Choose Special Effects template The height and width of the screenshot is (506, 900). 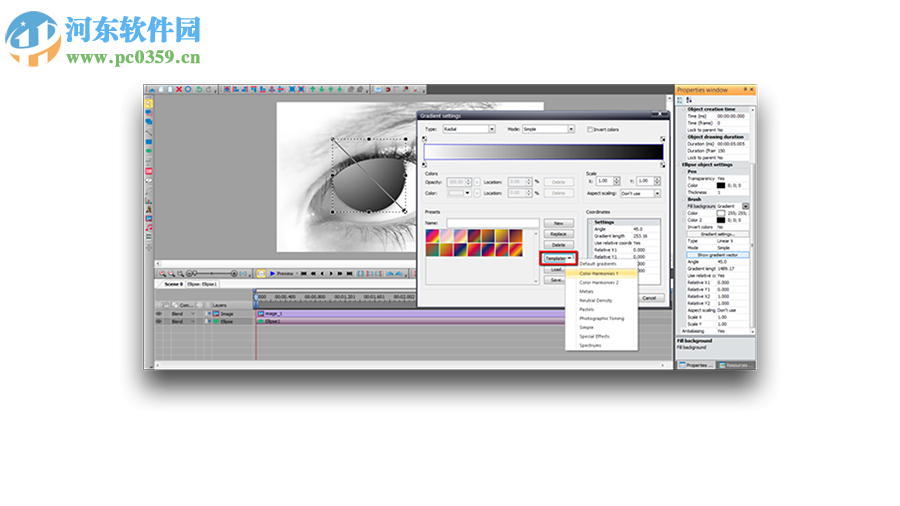(x=601, y=337)
